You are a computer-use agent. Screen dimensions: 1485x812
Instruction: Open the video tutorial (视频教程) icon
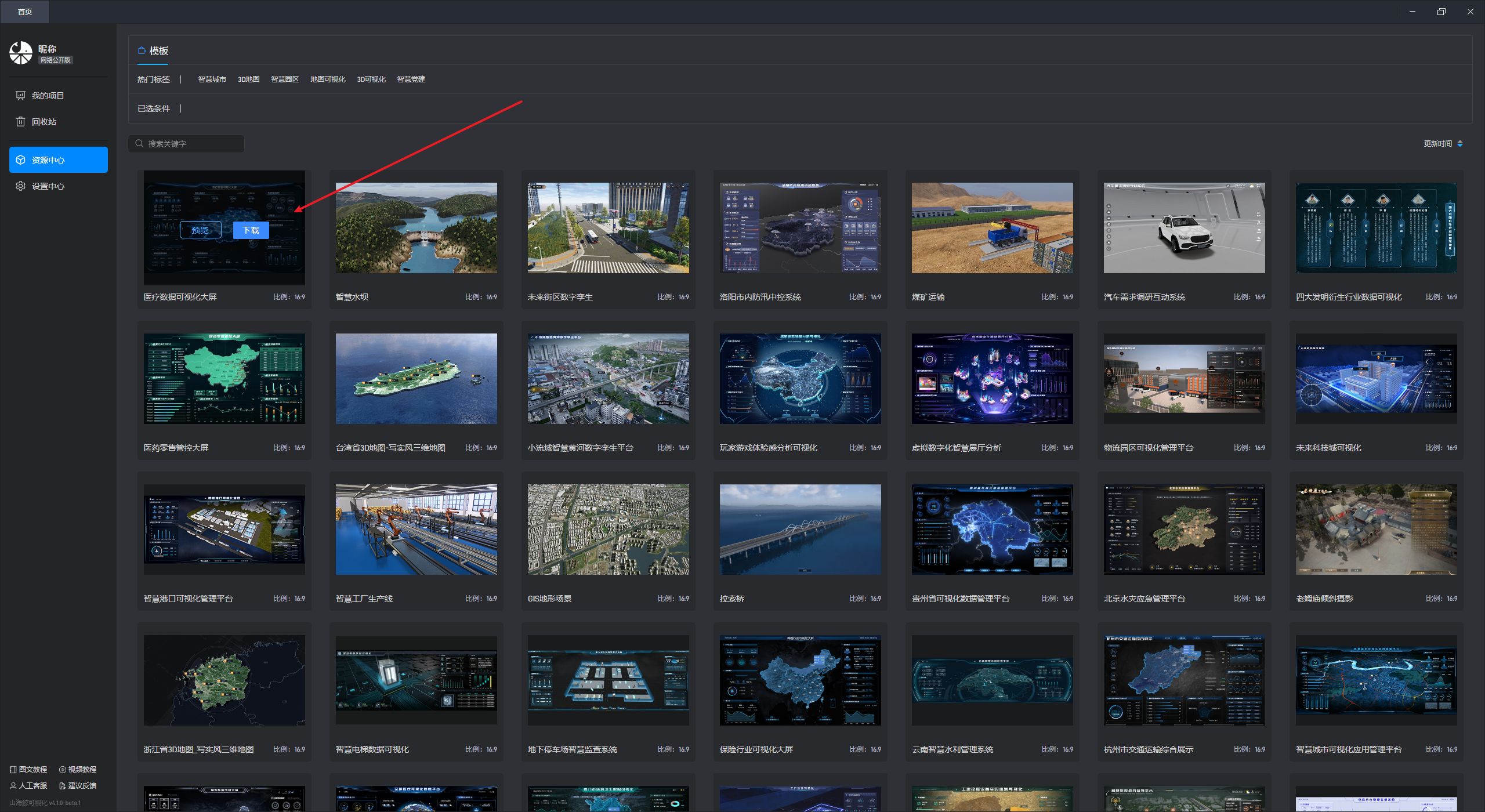(x=63, y=770)
